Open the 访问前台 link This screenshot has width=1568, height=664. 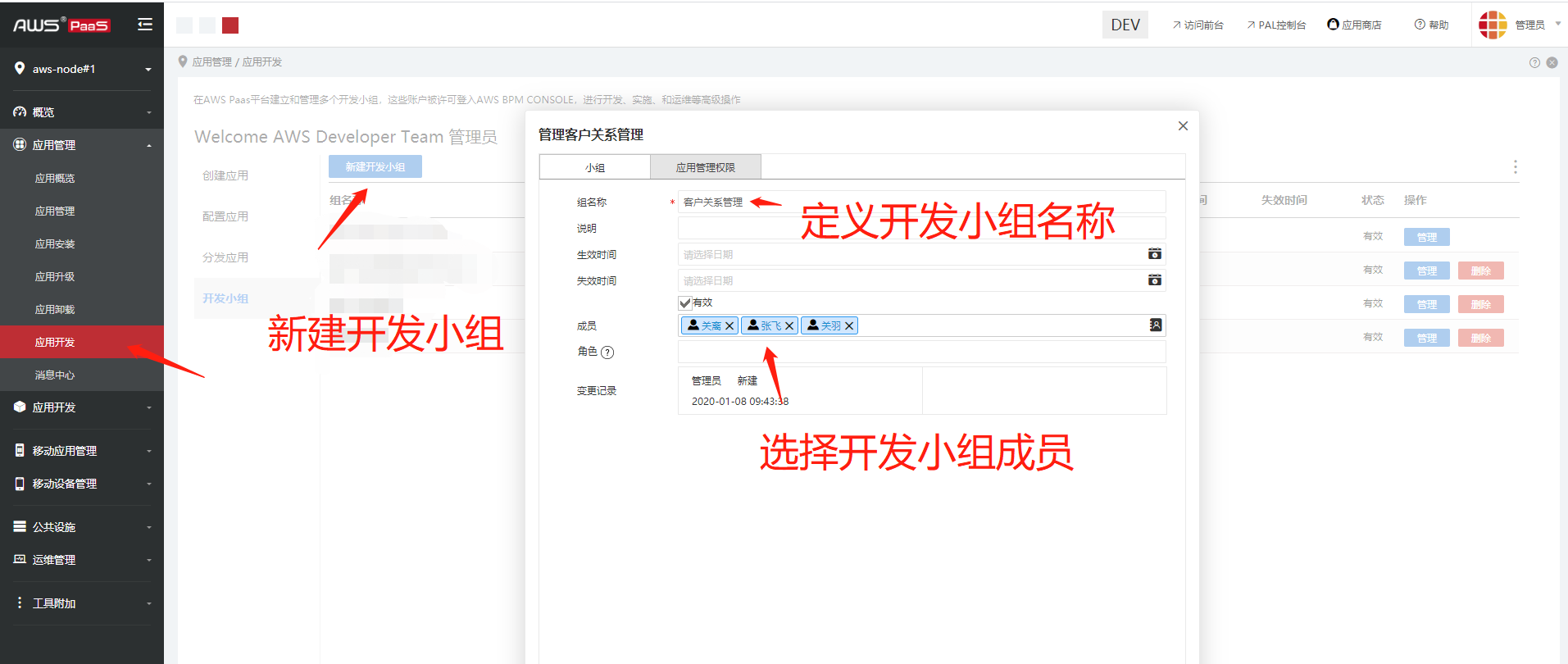[x=1198, y=25]
